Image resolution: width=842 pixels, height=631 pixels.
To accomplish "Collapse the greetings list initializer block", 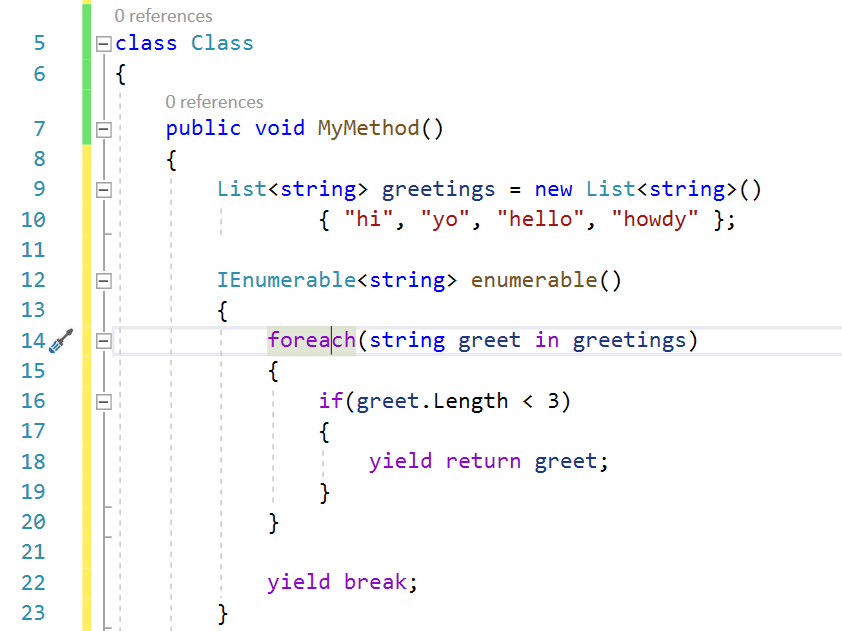I will 103,188.
